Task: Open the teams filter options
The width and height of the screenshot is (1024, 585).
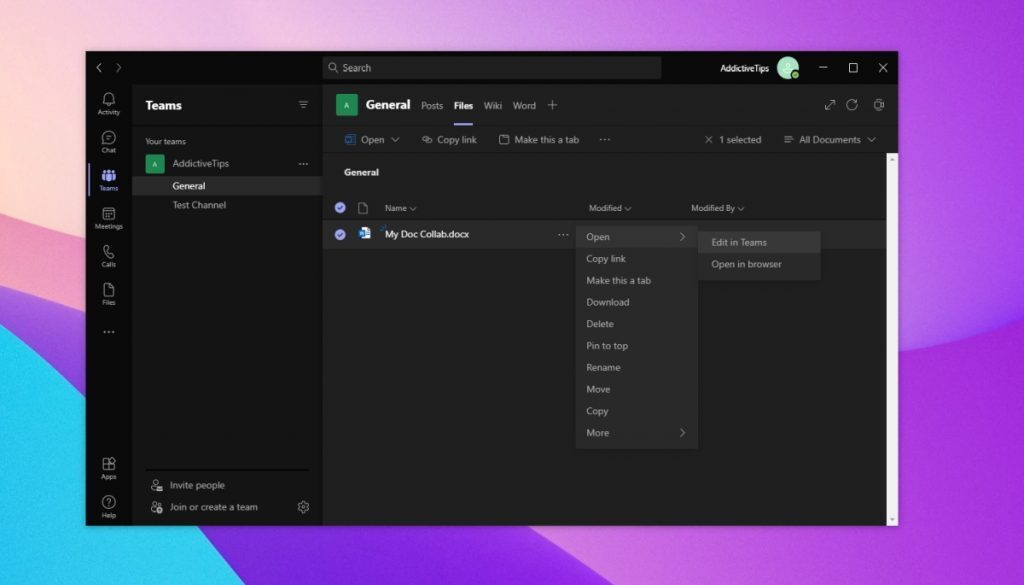Action: click(303, 104)
